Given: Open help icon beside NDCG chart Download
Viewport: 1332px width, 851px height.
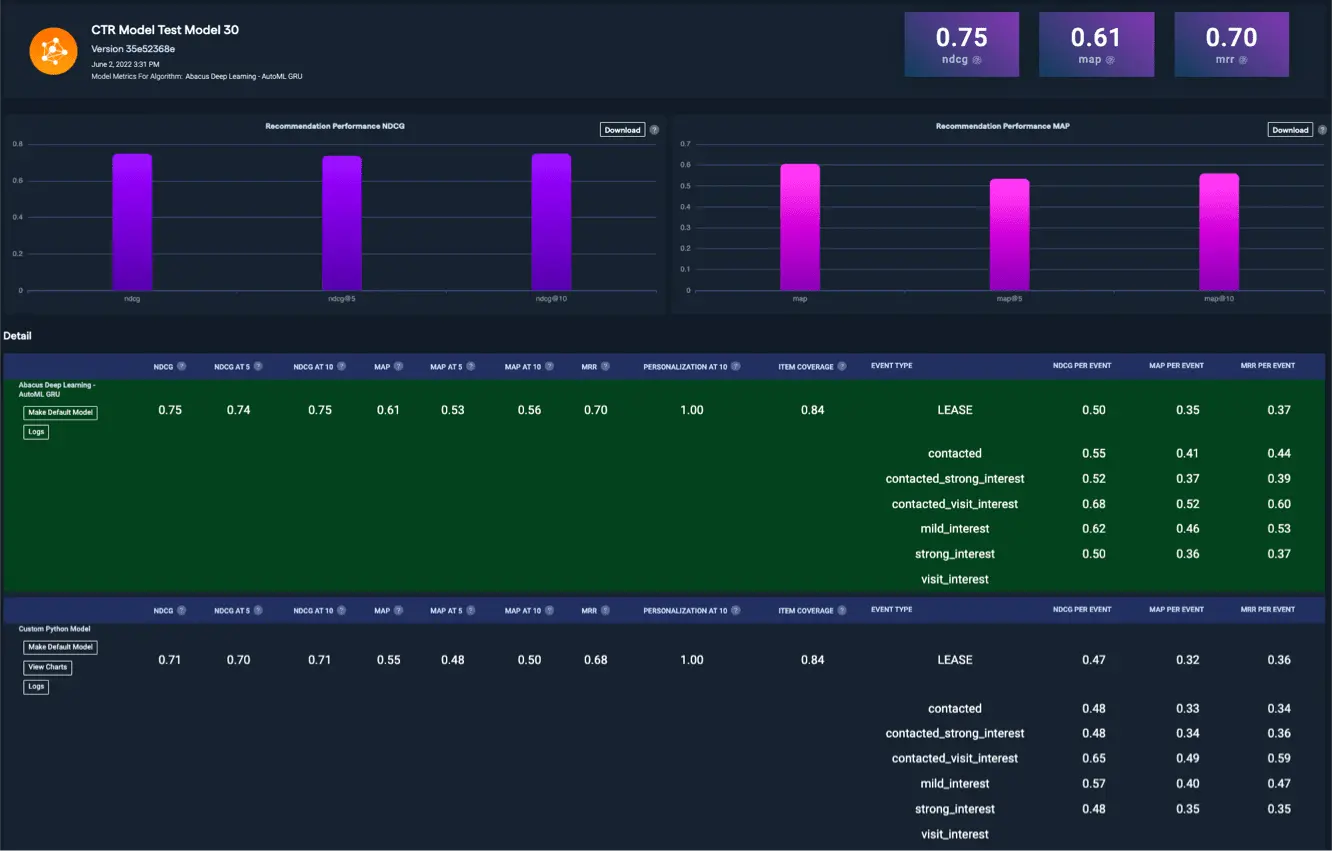Looking at the screenshot, I should click(654, 130).
